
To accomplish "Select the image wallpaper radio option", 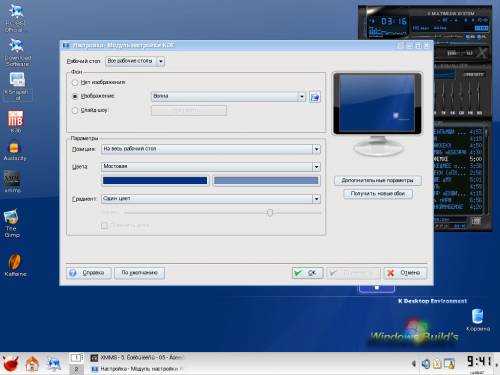I will pos(75,96).
